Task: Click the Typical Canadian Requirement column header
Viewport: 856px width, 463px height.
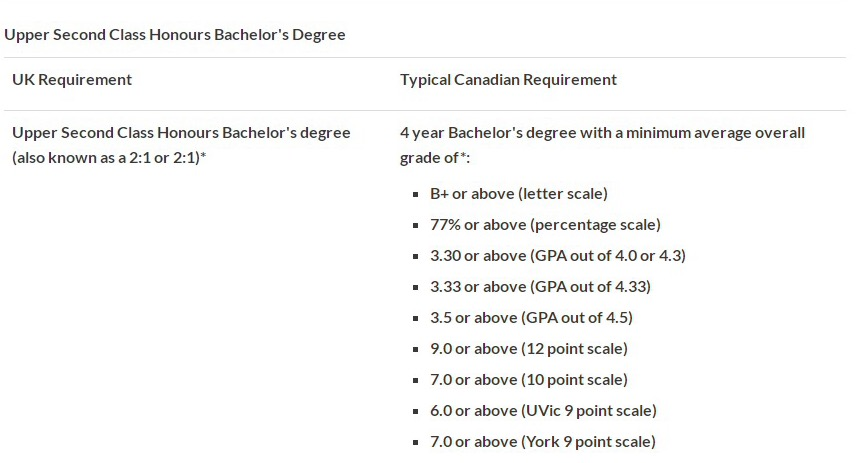Action: (508, 80)
